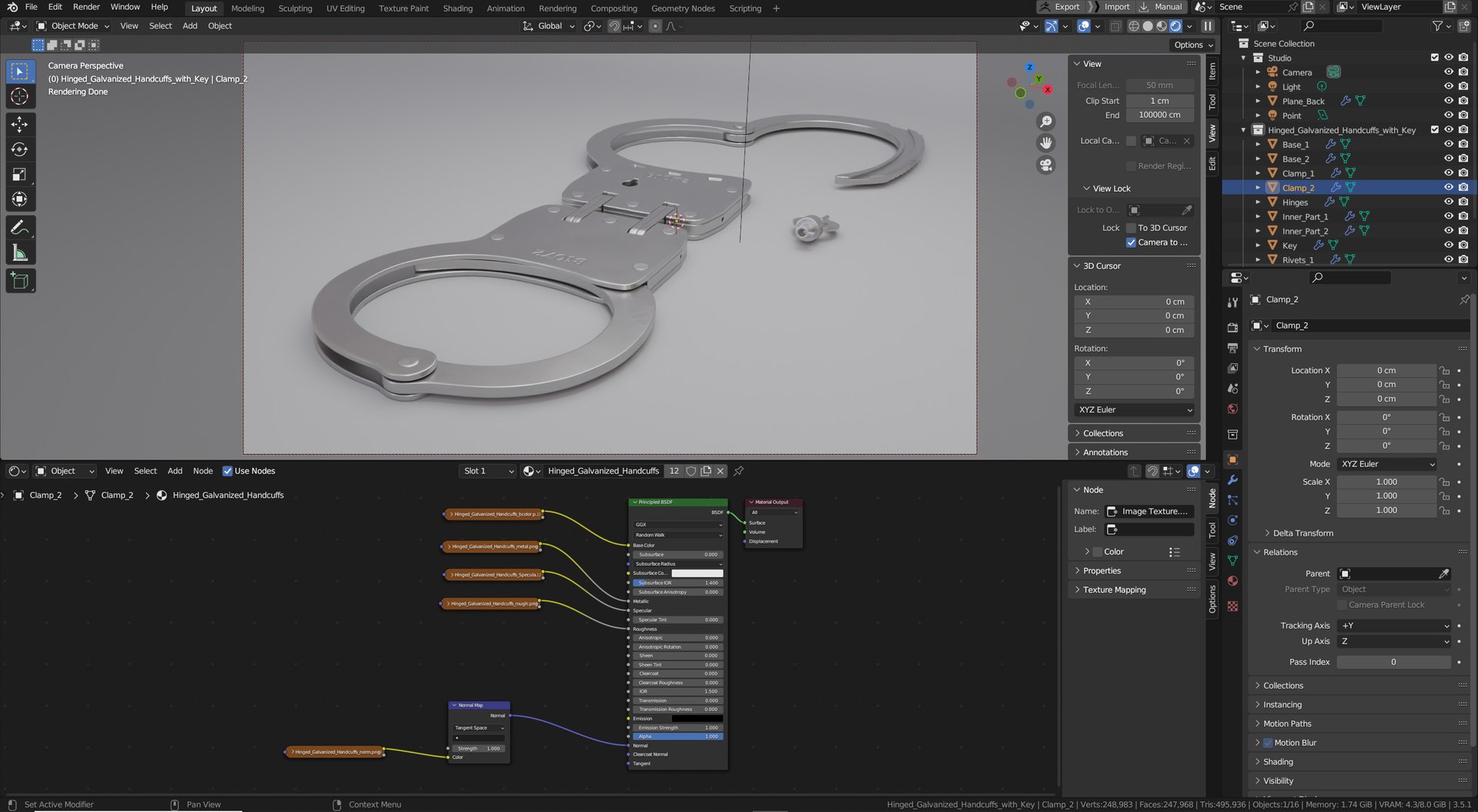
Task: Click the zoom magnifier viewport icon
Action: (1045, 122)
